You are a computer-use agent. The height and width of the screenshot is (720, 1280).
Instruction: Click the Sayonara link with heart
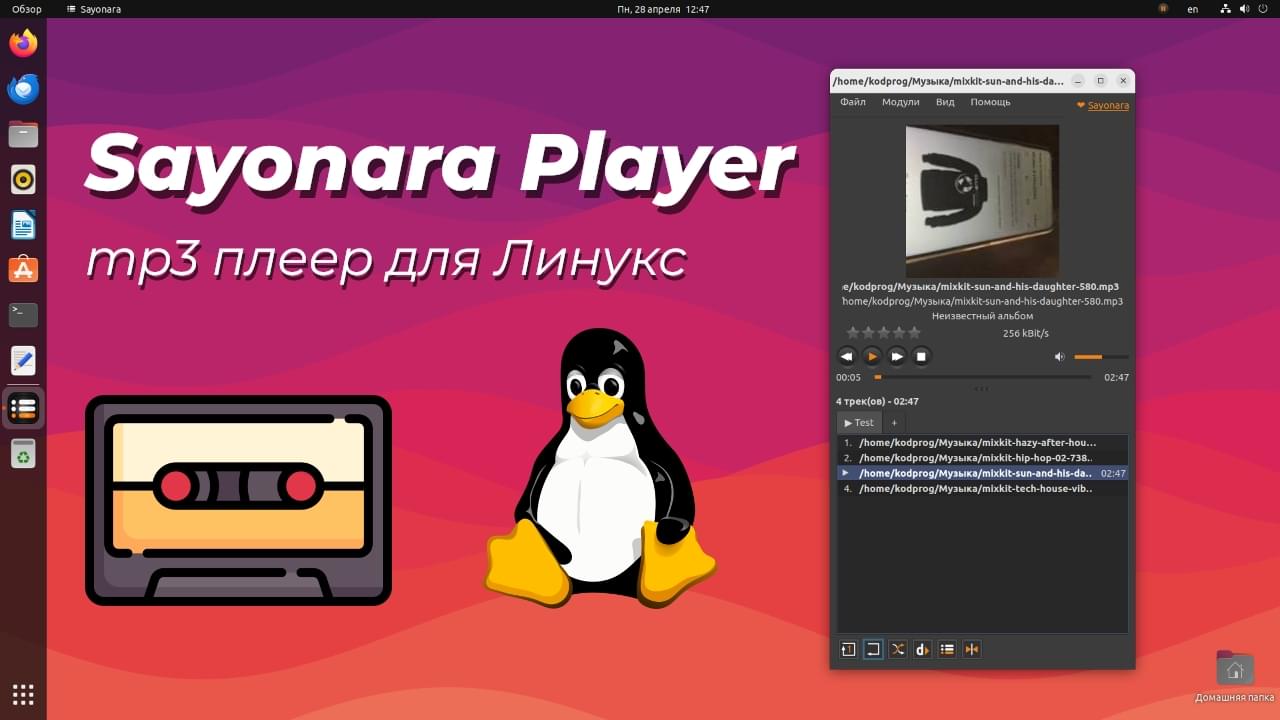click(x=1103, y=105)
